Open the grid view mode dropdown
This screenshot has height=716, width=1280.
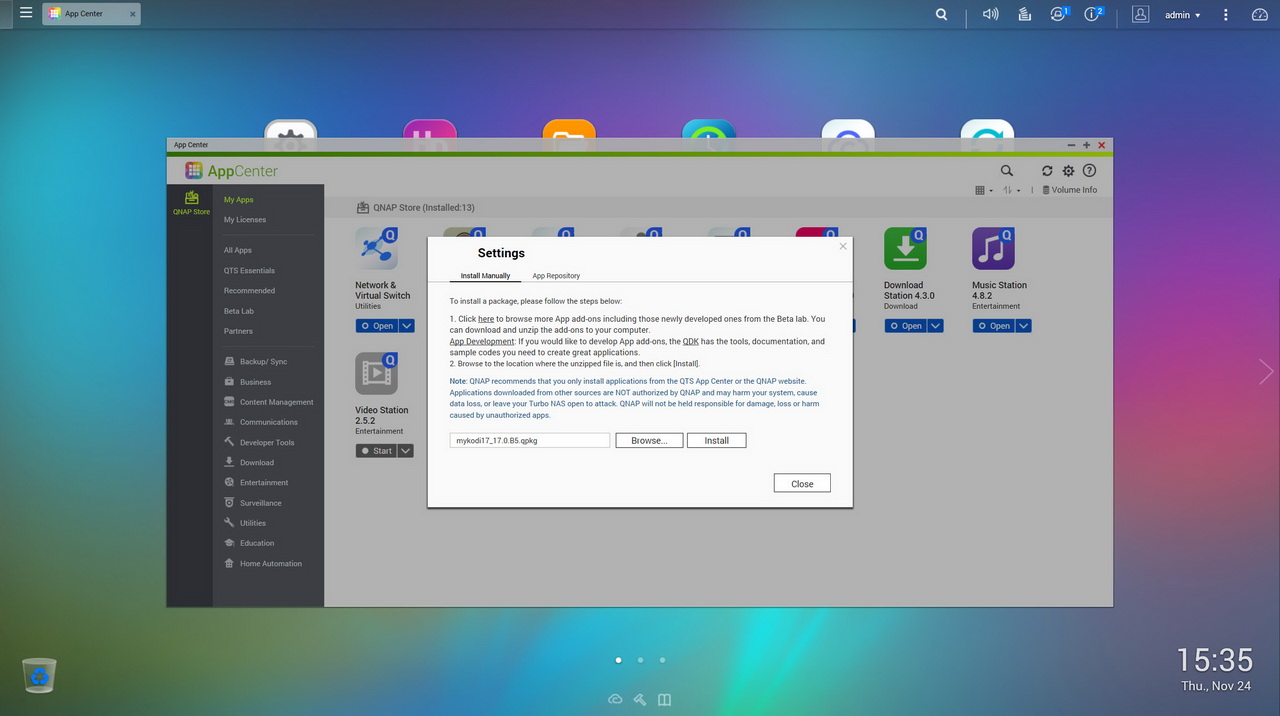(x=984, y=190)
